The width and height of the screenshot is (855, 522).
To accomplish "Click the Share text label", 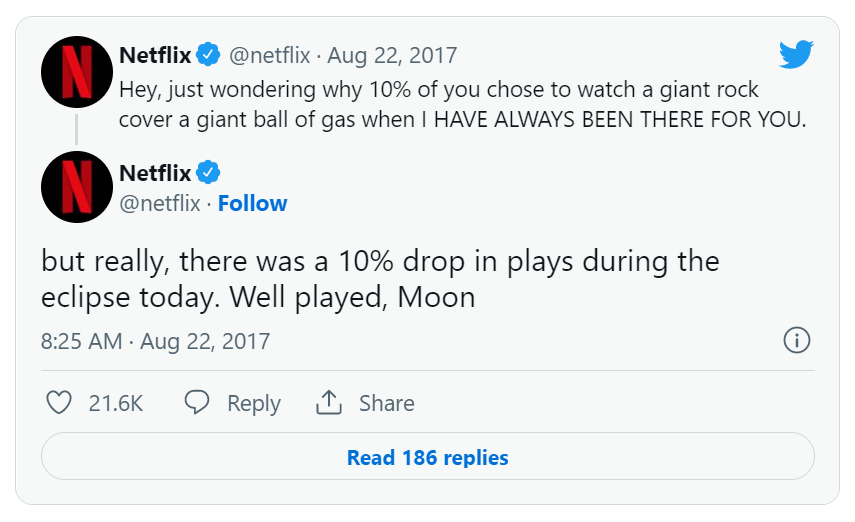I will coord(386,403).
